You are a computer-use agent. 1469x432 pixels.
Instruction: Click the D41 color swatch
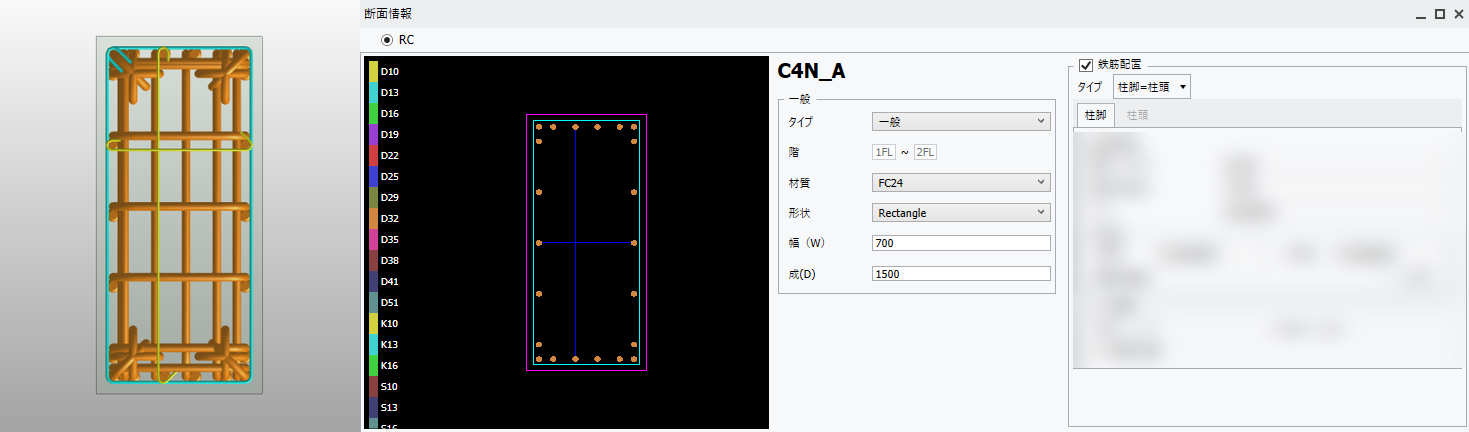tap(373, 281)
